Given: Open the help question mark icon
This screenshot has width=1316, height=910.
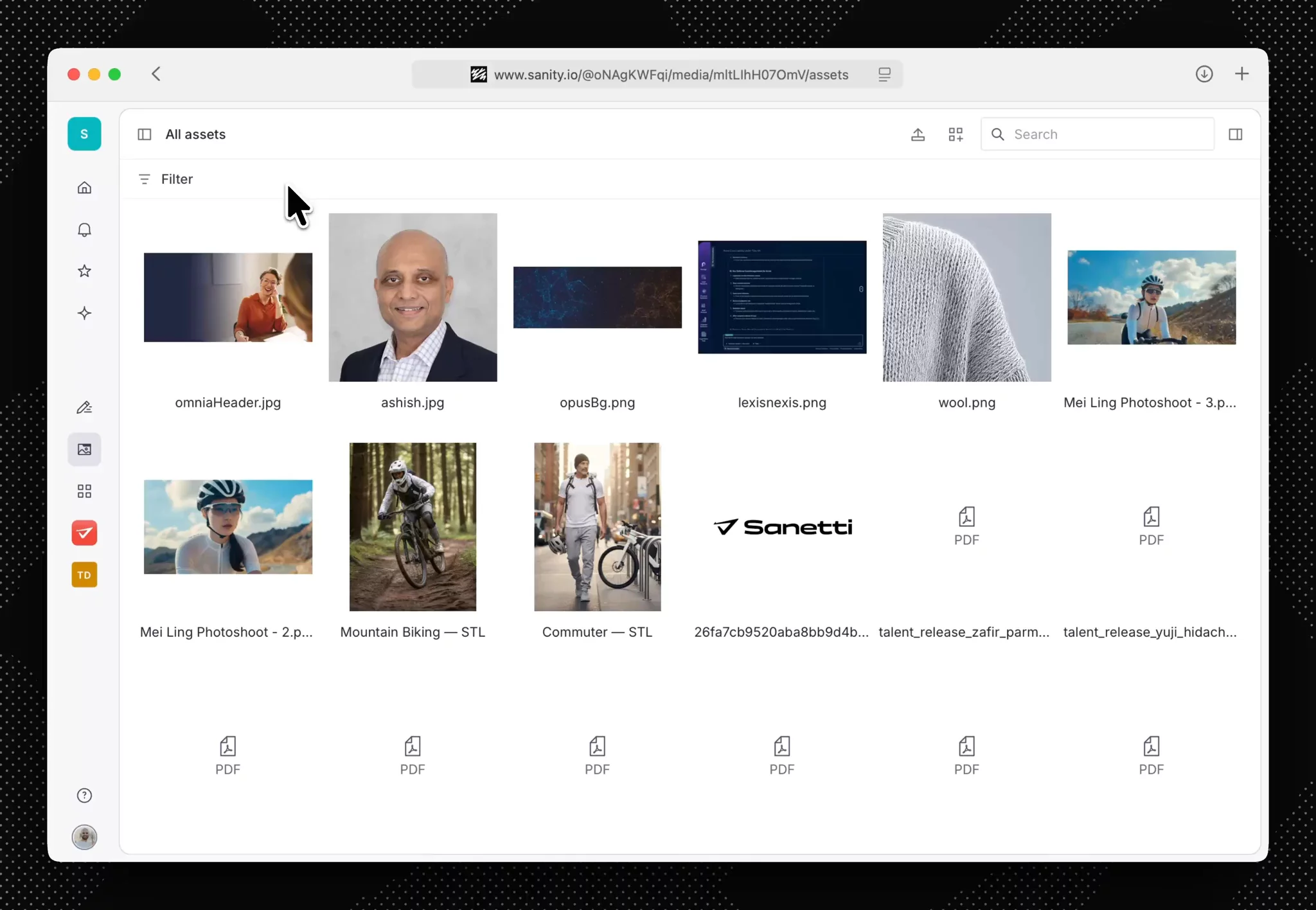Looking at the screenshot, I should [x=84, y=796].
